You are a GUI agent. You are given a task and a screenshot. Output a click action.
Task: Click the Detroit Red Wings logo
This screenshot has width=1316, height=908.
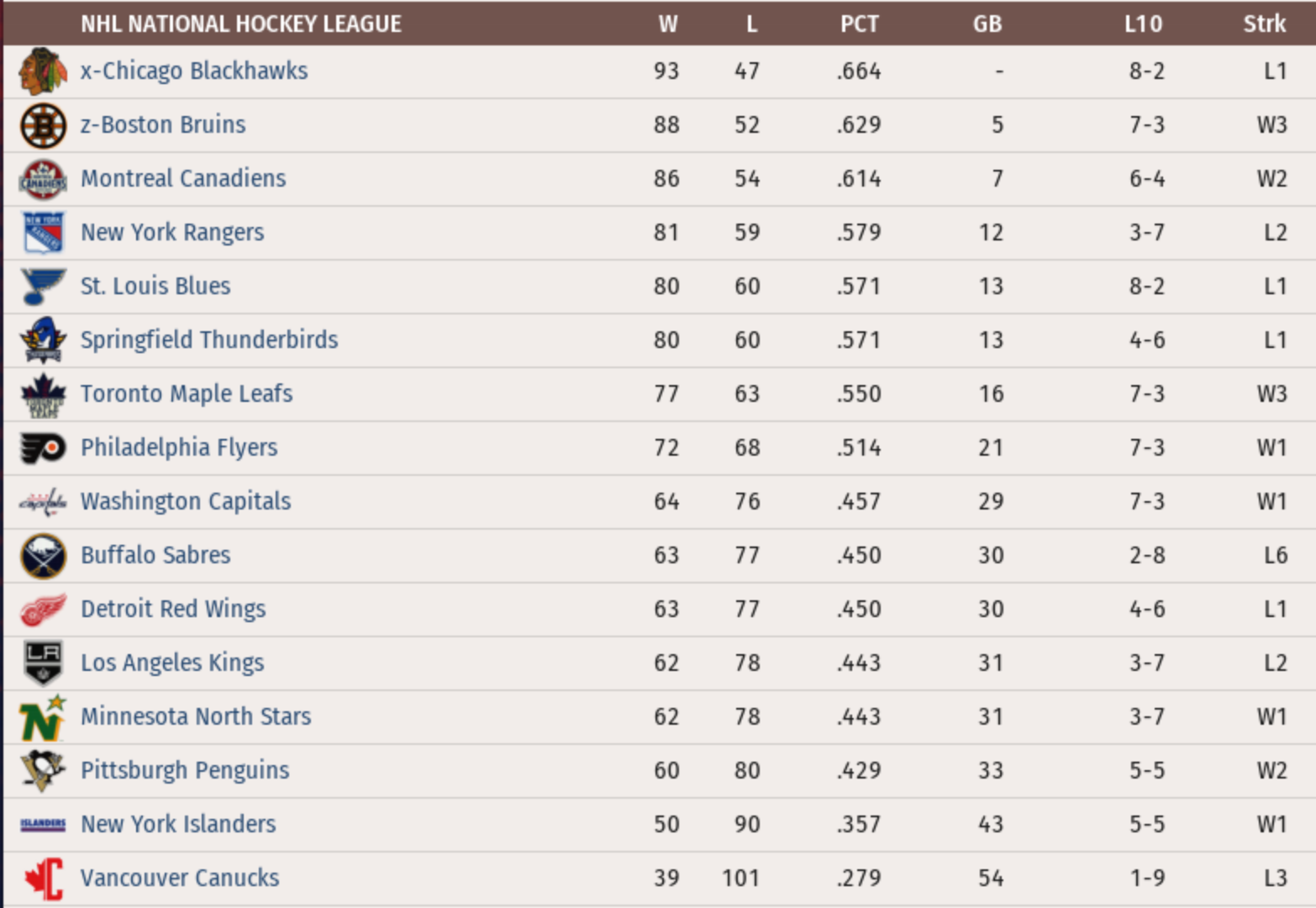pos(43,610)
